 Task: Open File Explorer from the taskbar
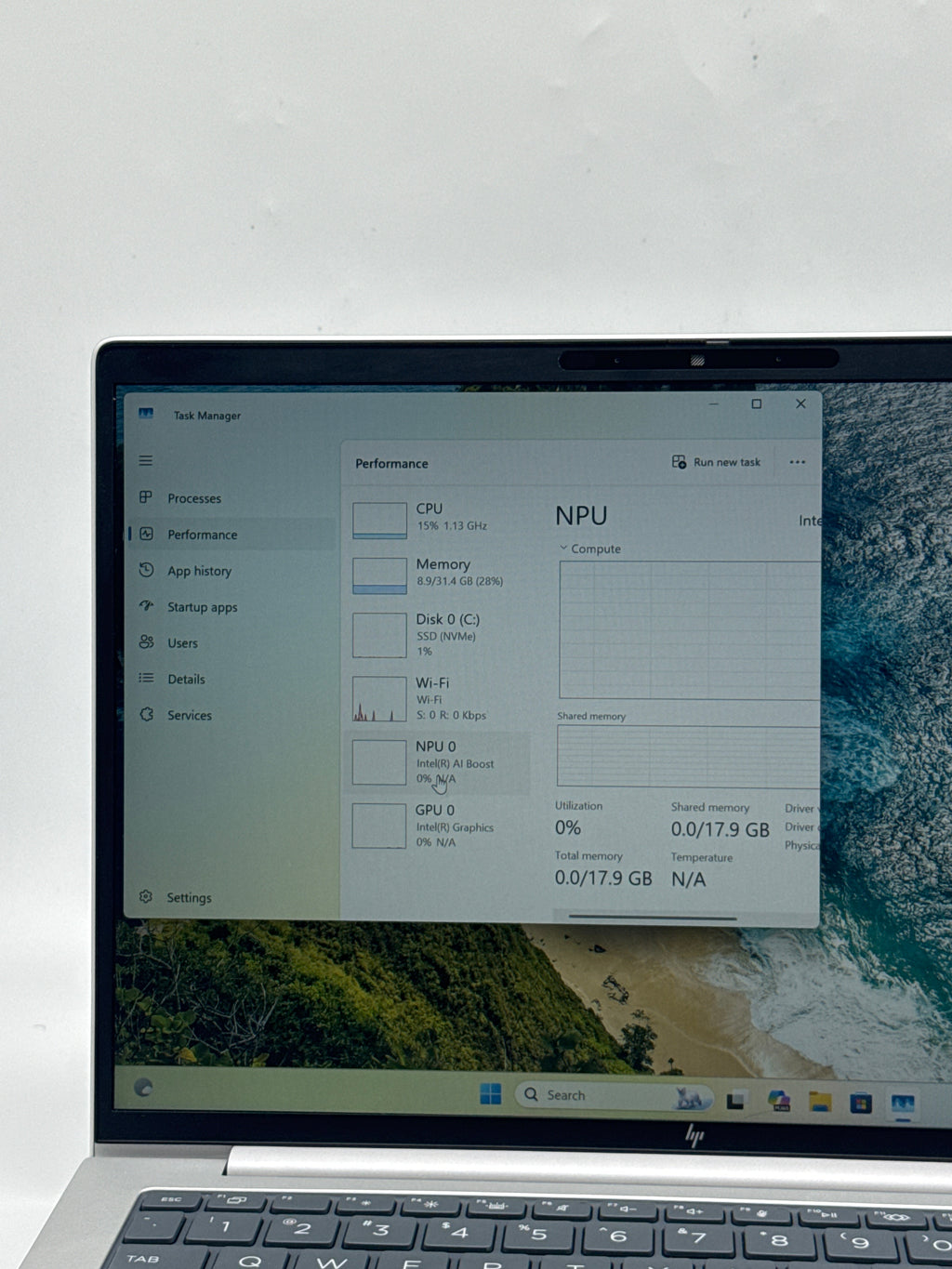click(x=820, y=1103)
